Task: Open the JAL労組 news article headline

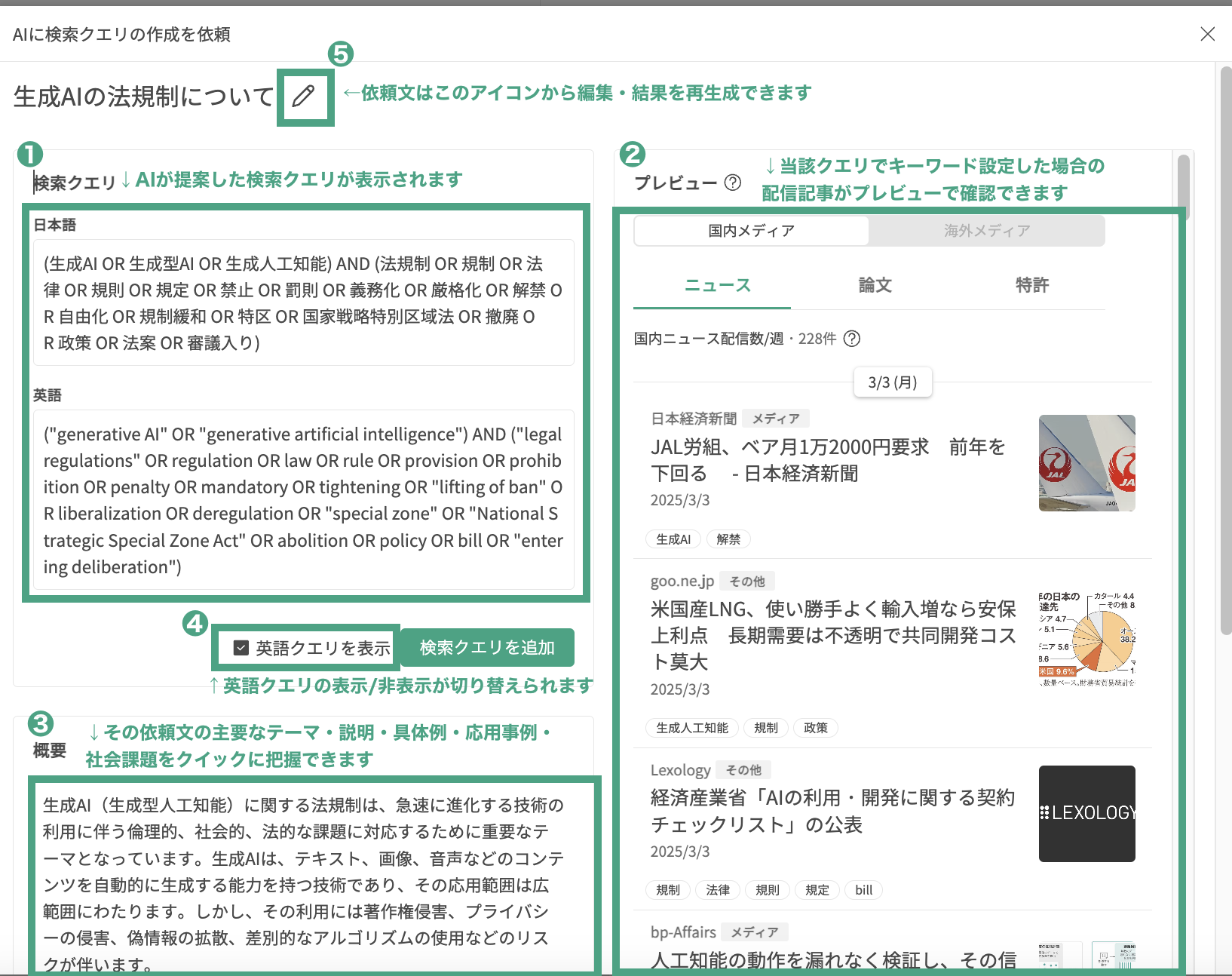Action: pyautogui.click(x=827, y=460)
